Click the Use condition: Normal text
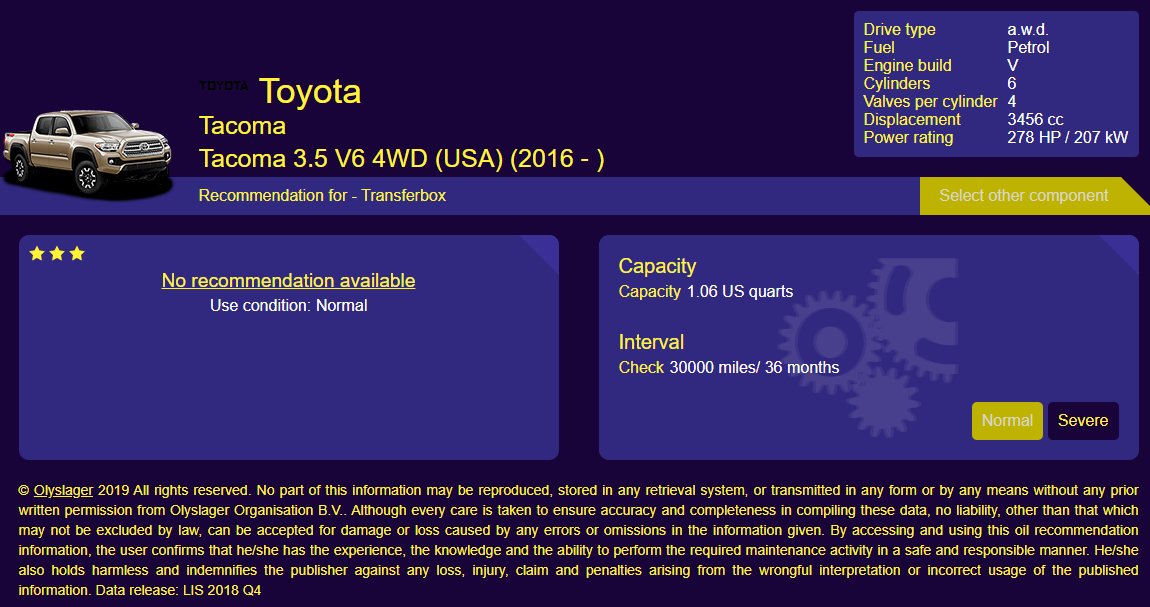Image resolution: width=1150 pixels, height=607 pixels. pos(288,305)
